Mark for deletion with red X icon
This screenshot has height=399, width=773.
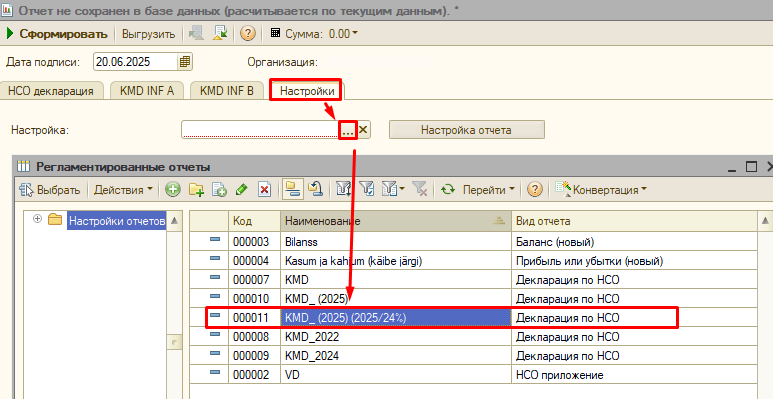[x=265, y=190]
